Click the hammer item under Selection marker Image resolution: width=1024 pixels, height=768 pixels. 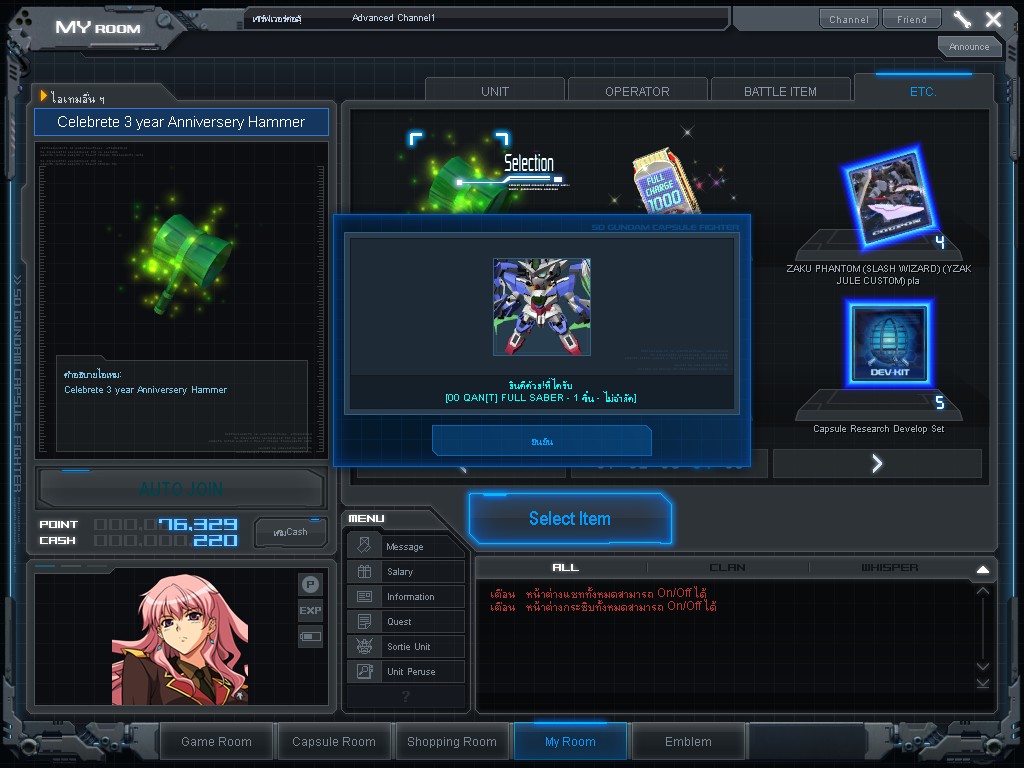pyautogui.click(x=467, y=188)
